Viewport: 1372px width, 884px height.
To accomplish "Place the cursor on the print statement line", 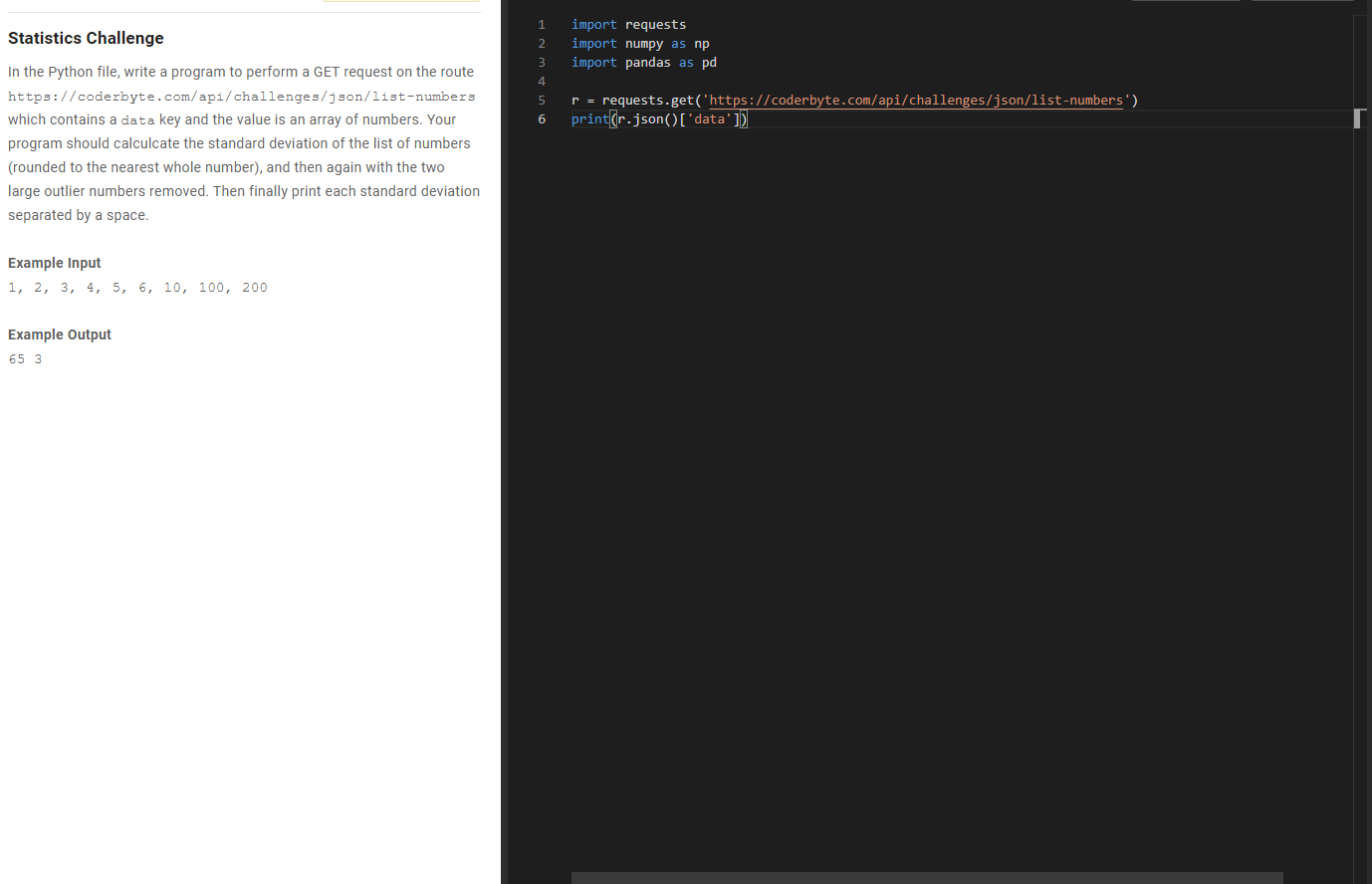I will (657, 118).
